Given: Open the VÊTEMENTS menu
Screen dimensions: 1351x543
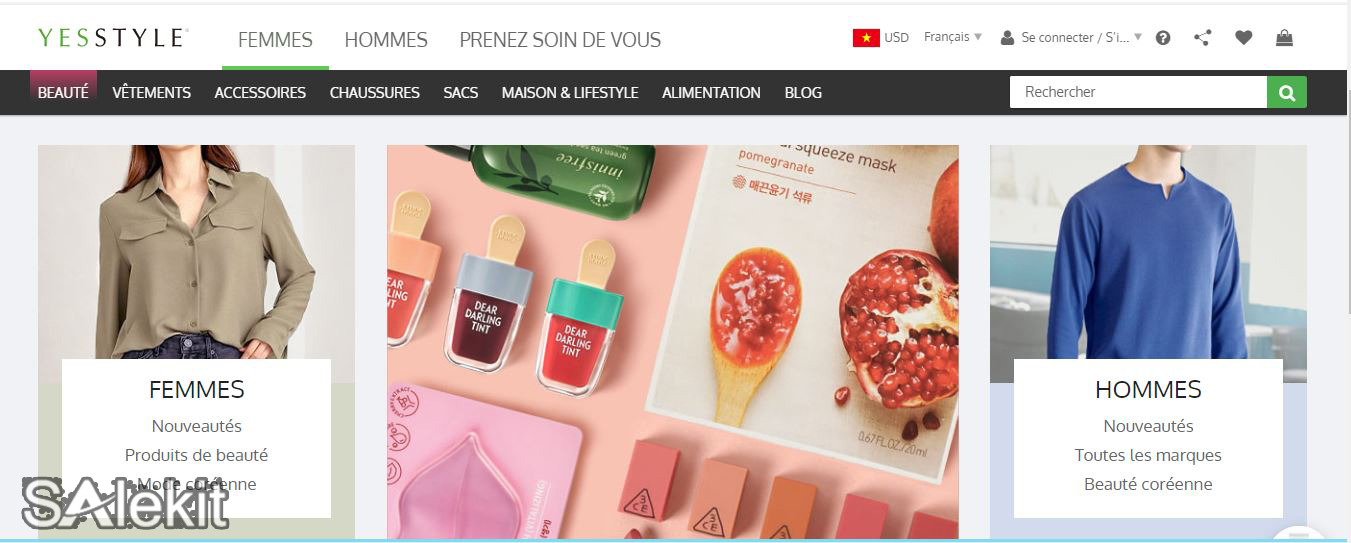Looking at the screenshot, I should pyautogui.click(x=151, y=92).
